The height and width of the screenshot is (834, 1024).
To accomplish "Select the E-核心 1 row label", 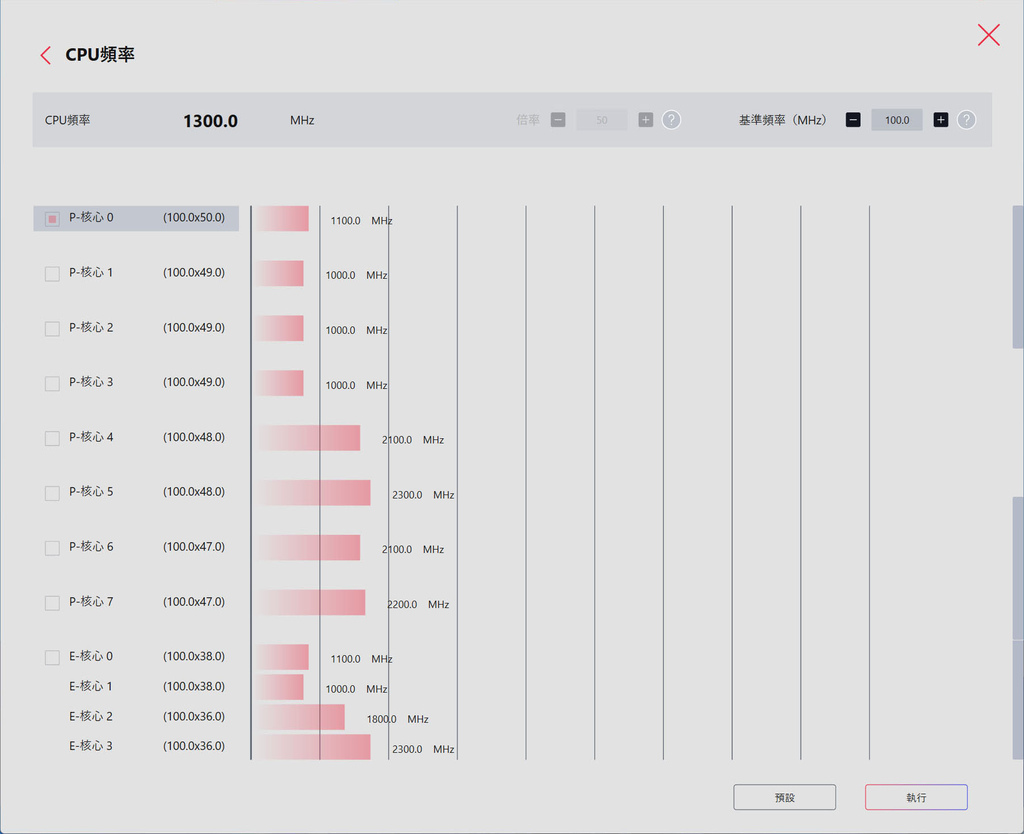I will tap(91, 686).
